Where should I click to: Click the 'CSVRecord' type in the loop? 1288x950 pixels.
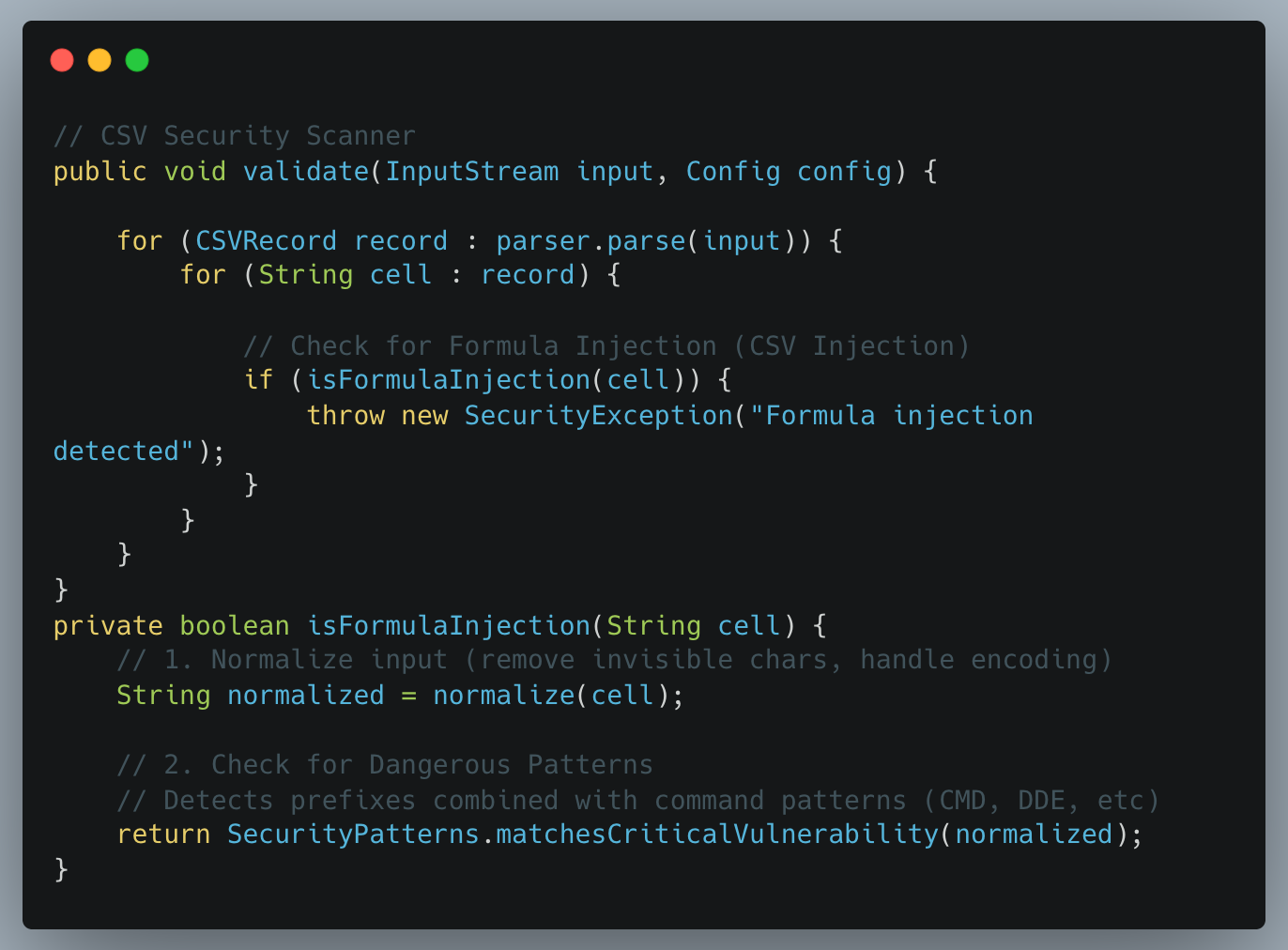click(266, 241)
